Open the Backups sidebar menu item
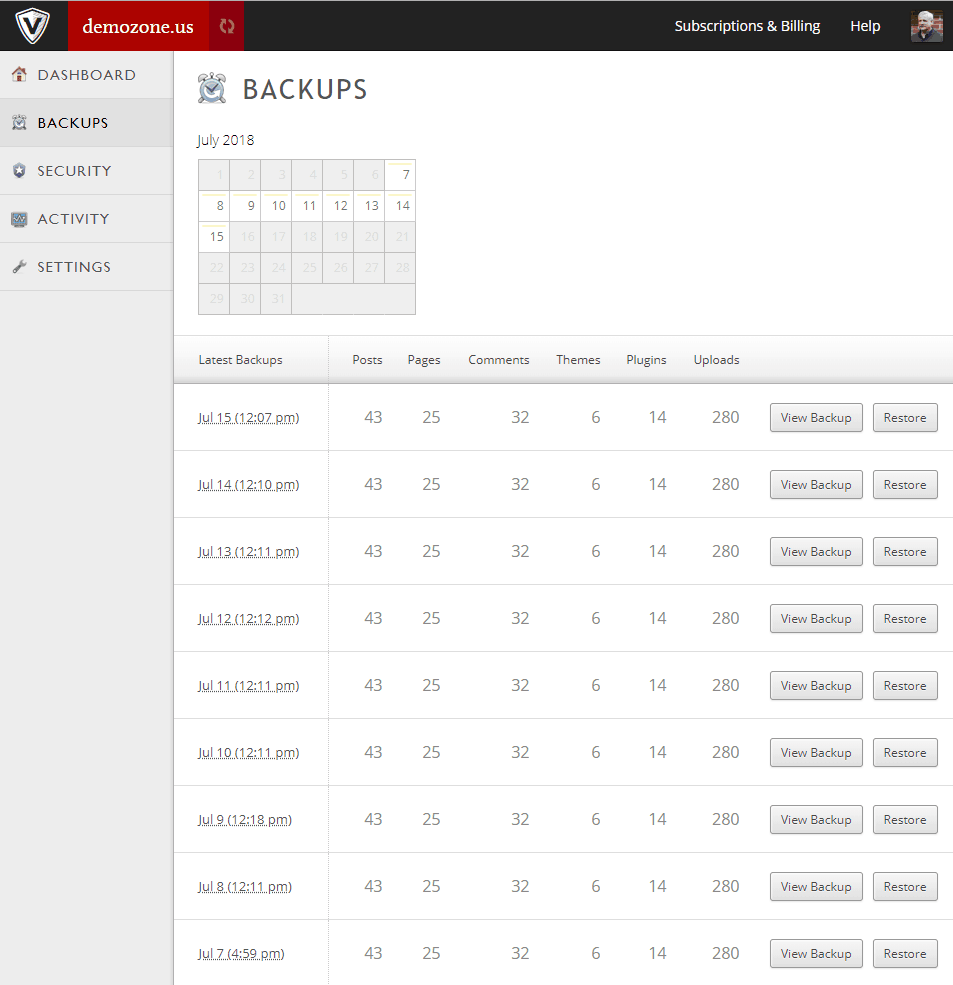The image size is (953, 985). coord(72,123)
